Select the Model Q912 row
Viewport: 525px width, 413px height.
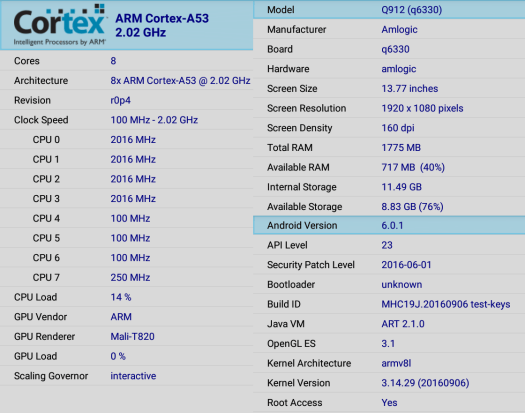click(389, 10)
